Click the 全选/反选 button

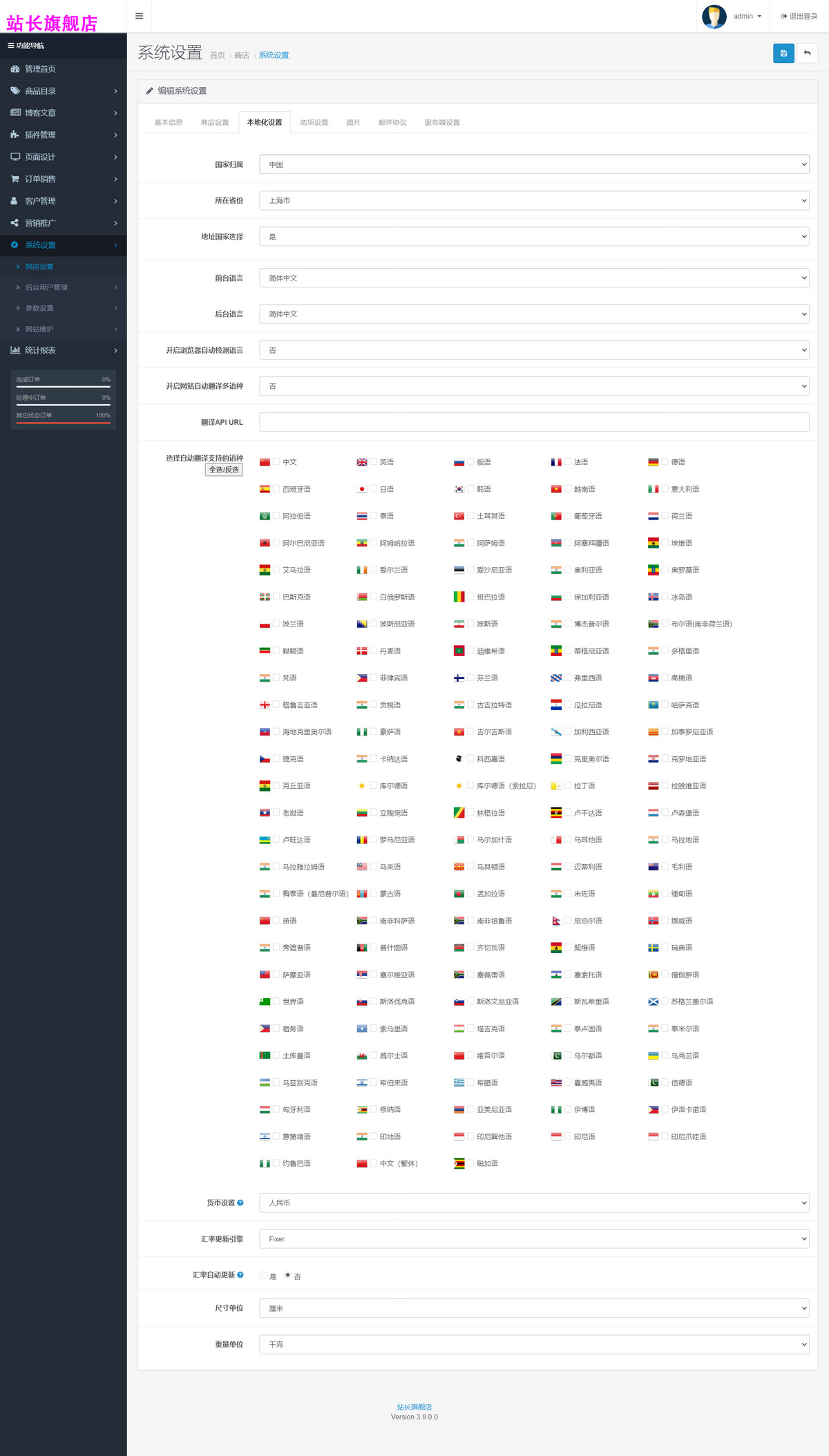point(224,470)
